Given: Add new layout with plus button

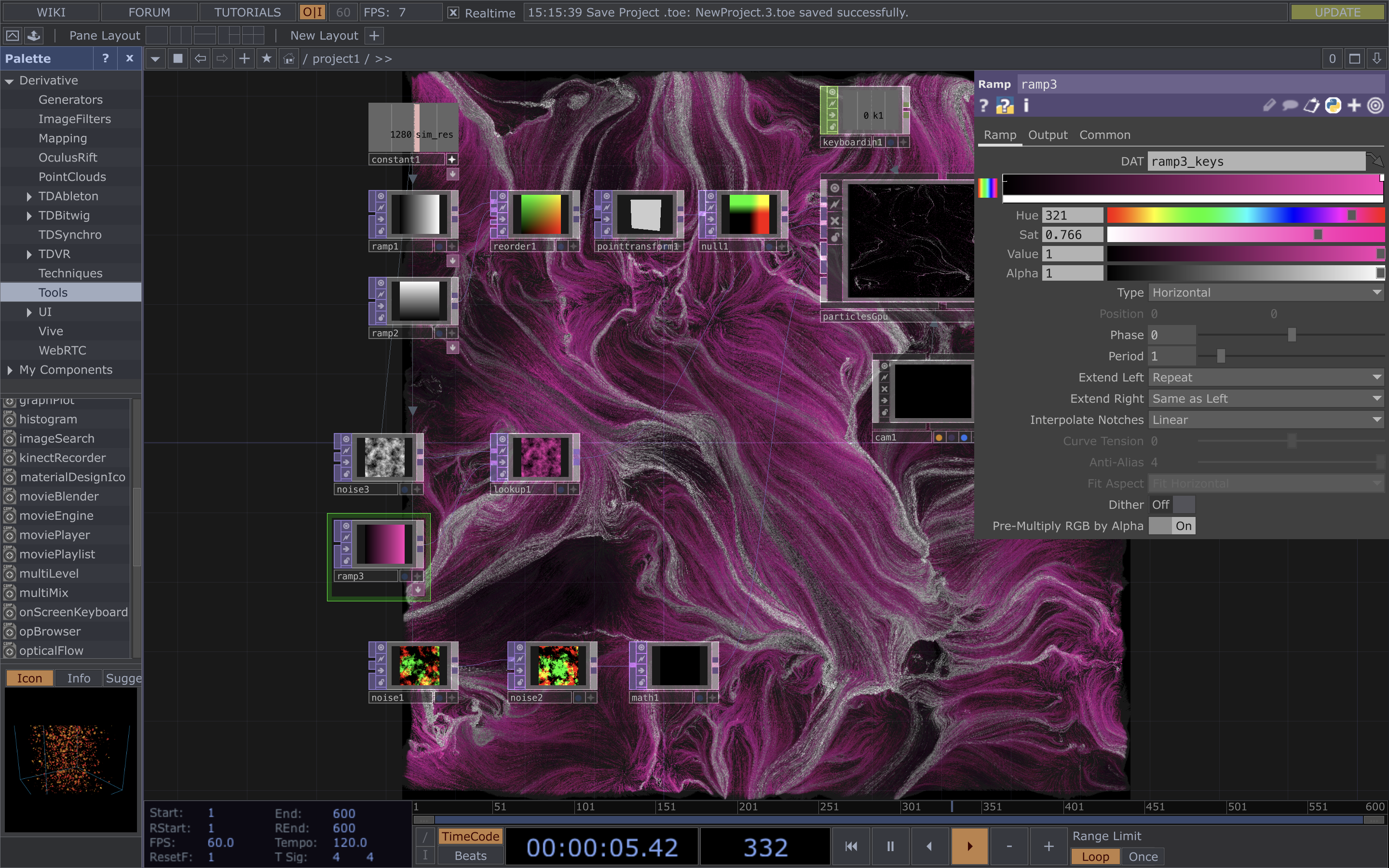Looking at the screenshot, I should 374,36.
